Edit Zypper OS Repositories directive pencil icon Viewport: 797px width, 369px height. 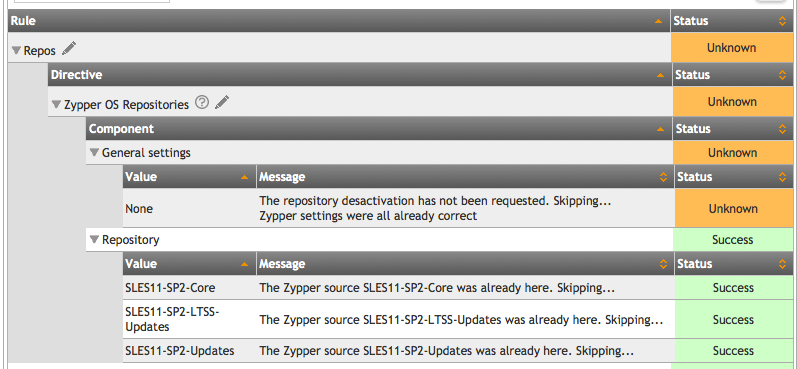[222, 102]
